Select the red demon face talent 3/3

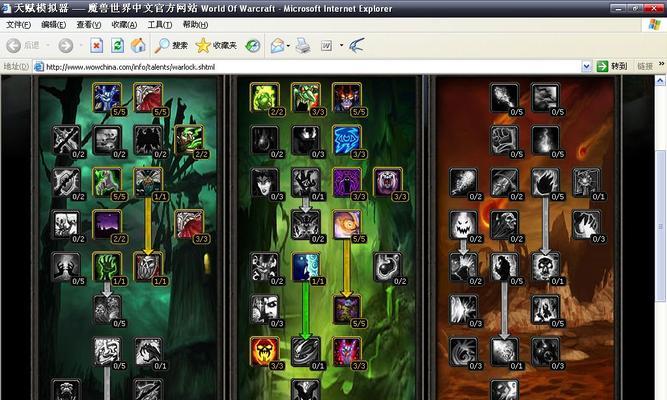[262, 349]
